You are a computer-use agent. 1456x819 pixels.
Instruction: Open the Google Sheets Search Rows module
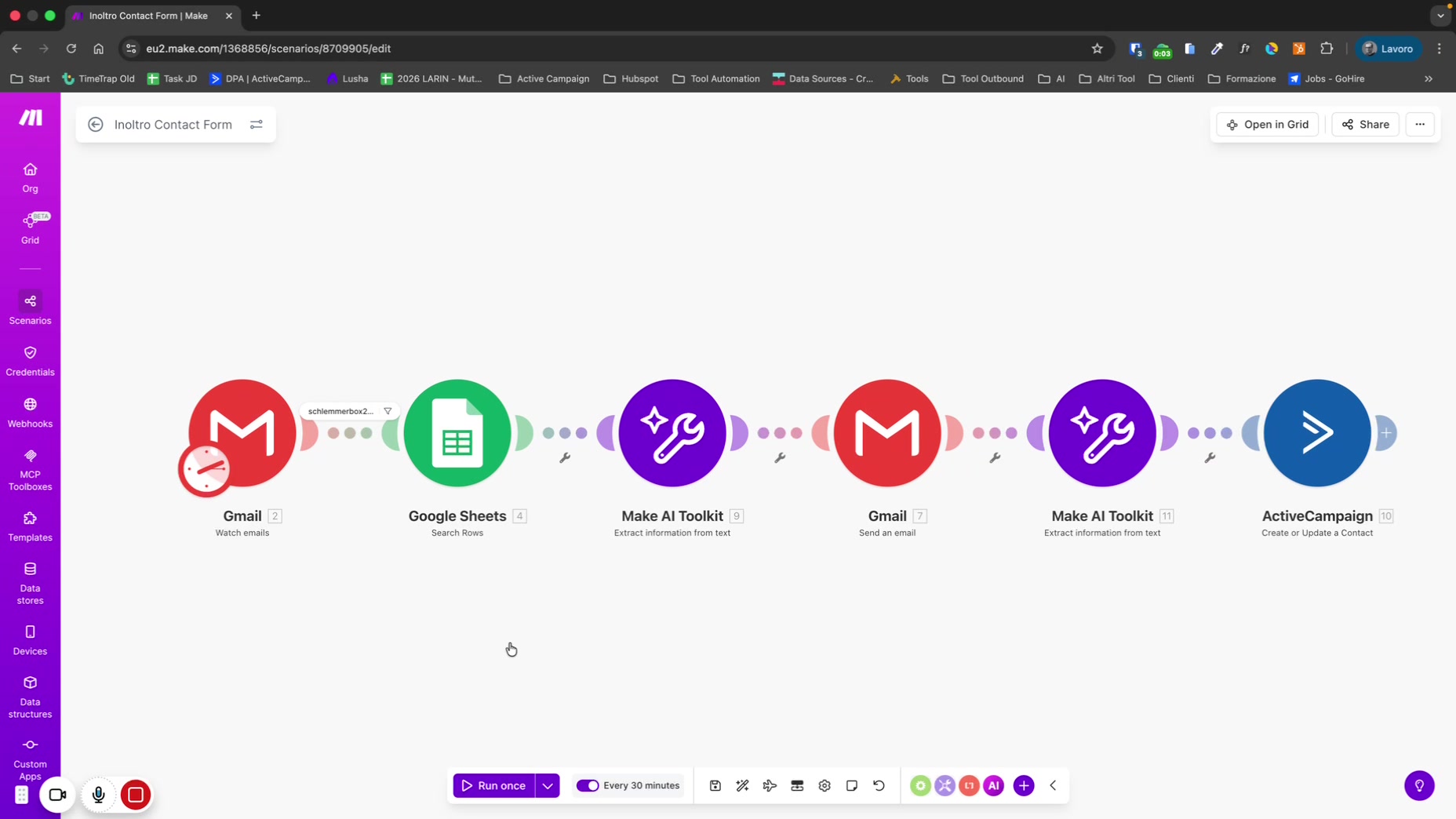point(457,432)
